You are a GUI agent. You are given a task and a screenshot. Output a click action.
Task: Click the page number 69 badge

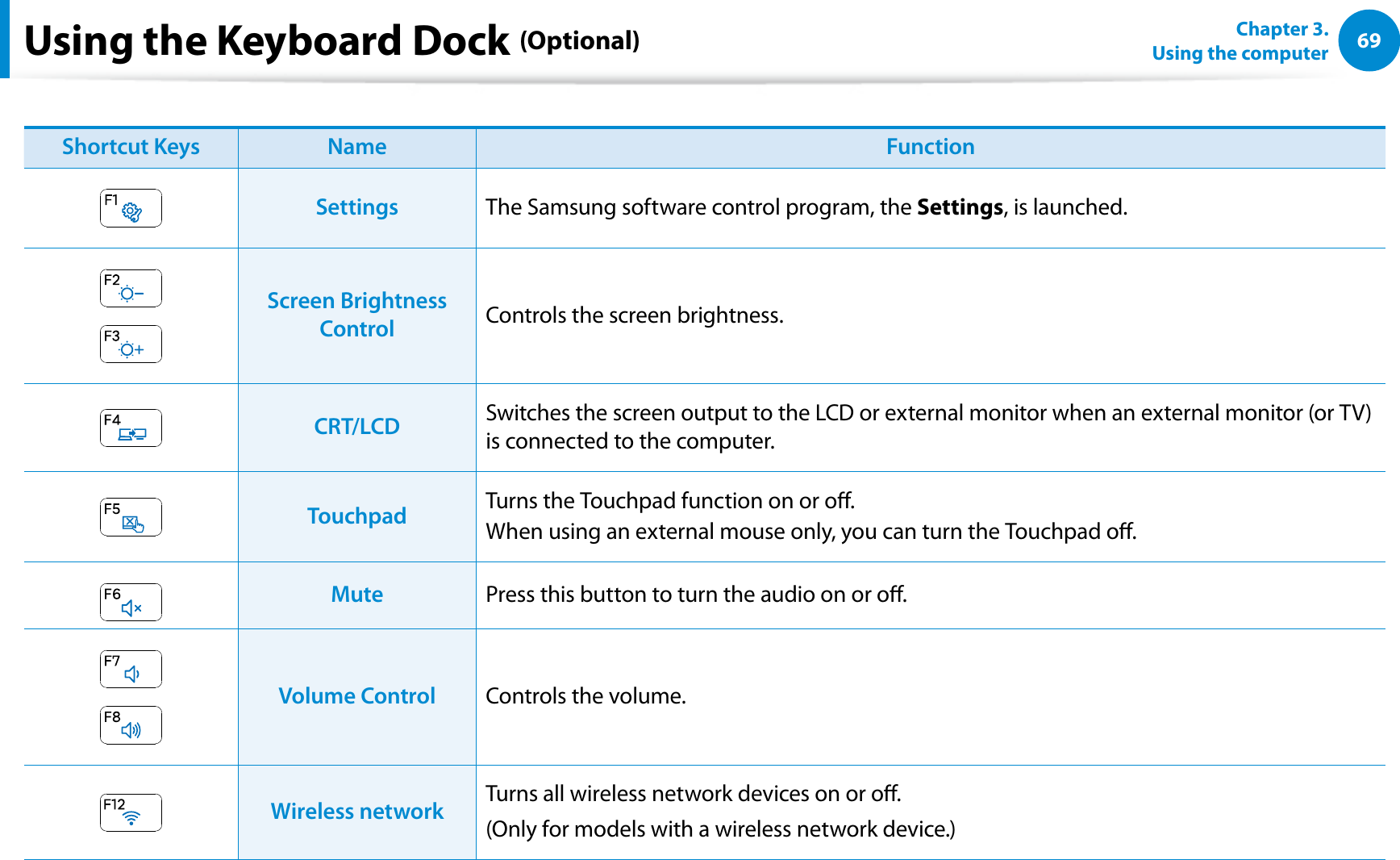1369,40
